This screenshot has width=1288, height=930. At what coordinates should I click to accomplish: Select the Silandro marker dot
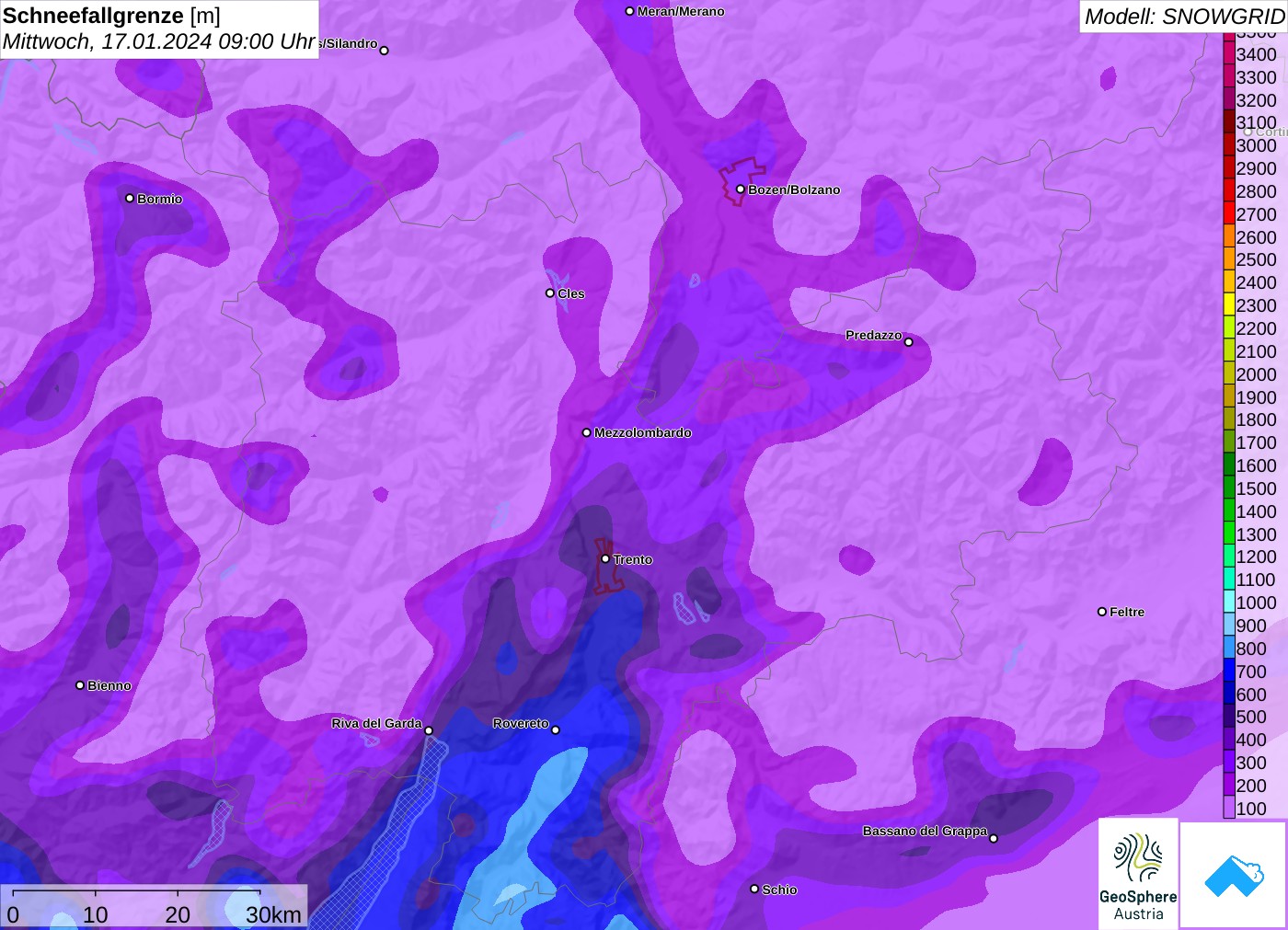coord(385,51)
